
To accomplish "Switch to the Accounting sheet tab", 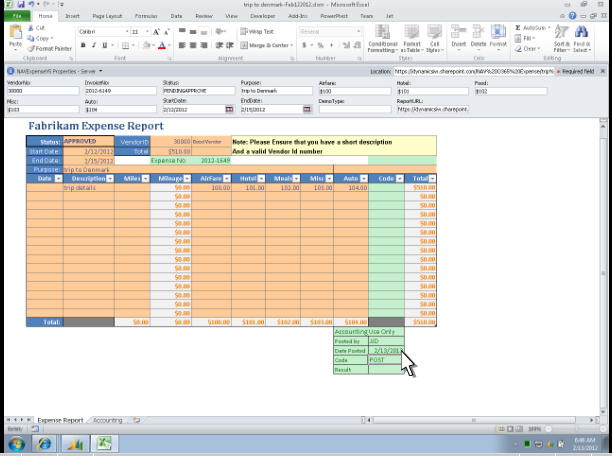I will tap(108, 420).
